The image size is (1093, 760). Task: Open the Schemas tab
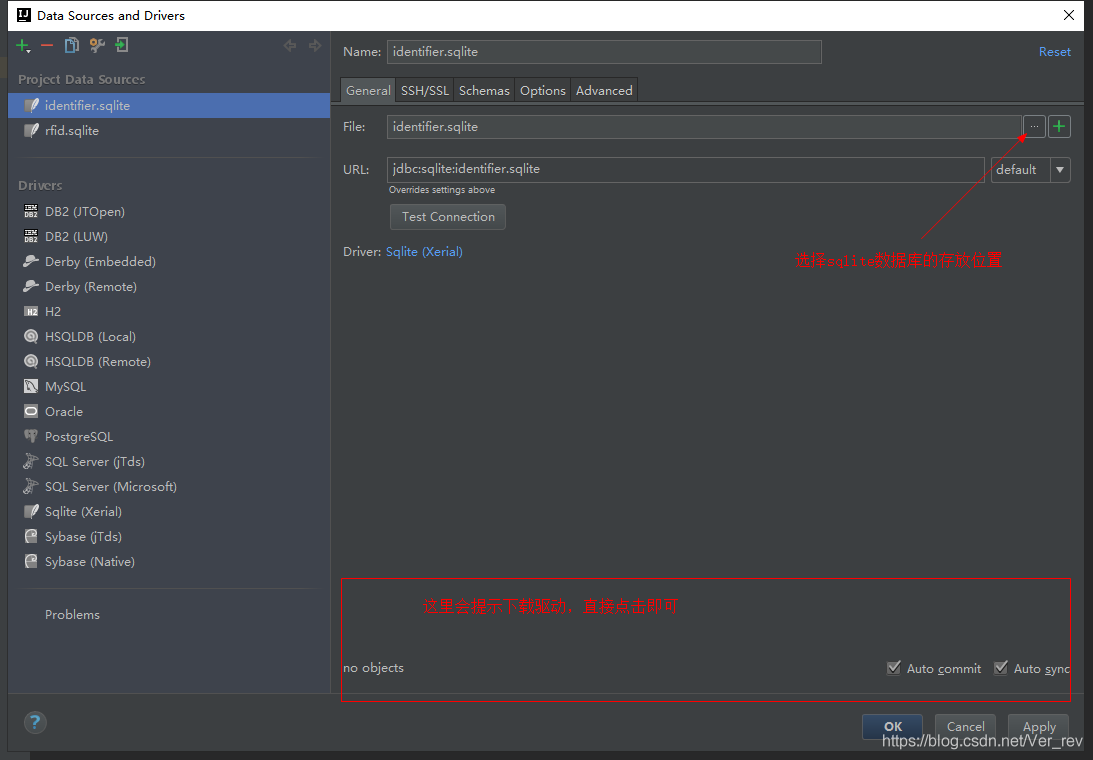tap(484, 91)
